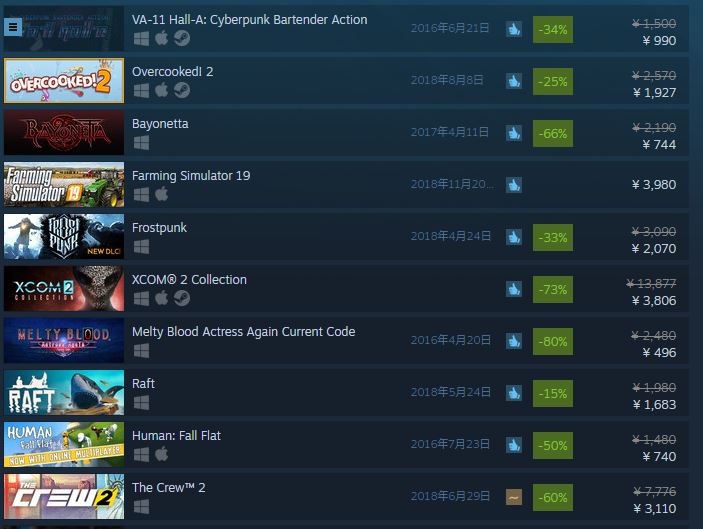Open Melty Blood Actress Again Current Code title
The image size is (703, 529).
pos(243,332)
